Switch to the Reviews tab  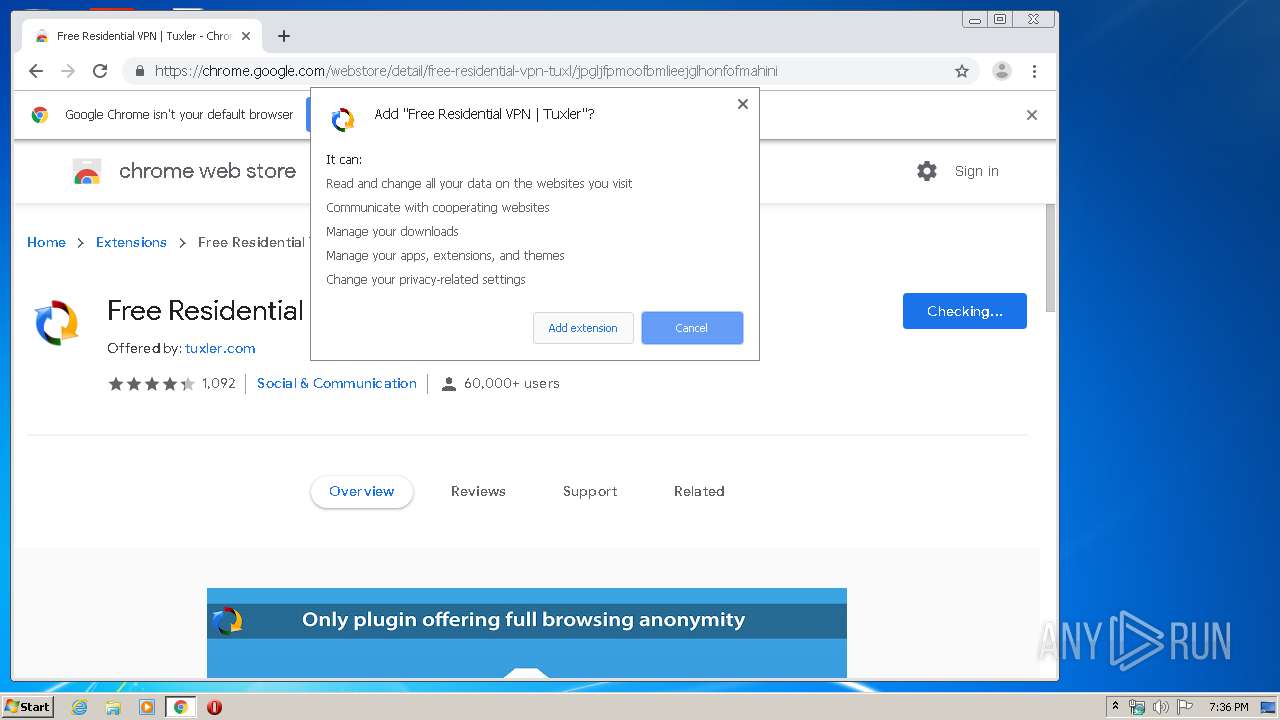[x=478, y=491]
